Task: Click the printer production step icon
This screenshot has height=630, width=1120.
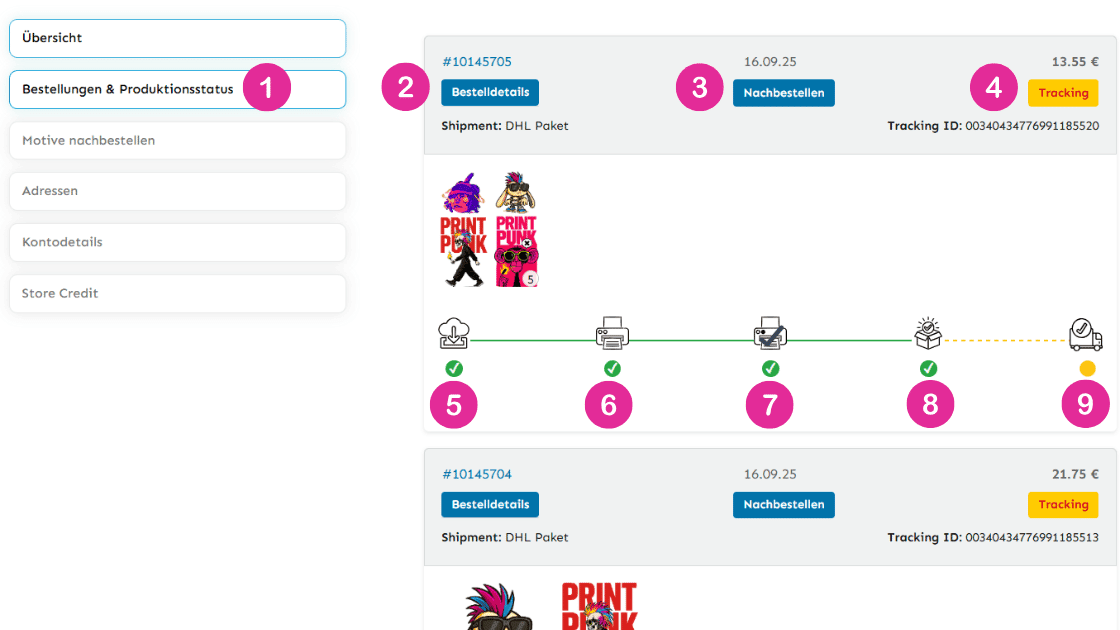Action: 612,334
